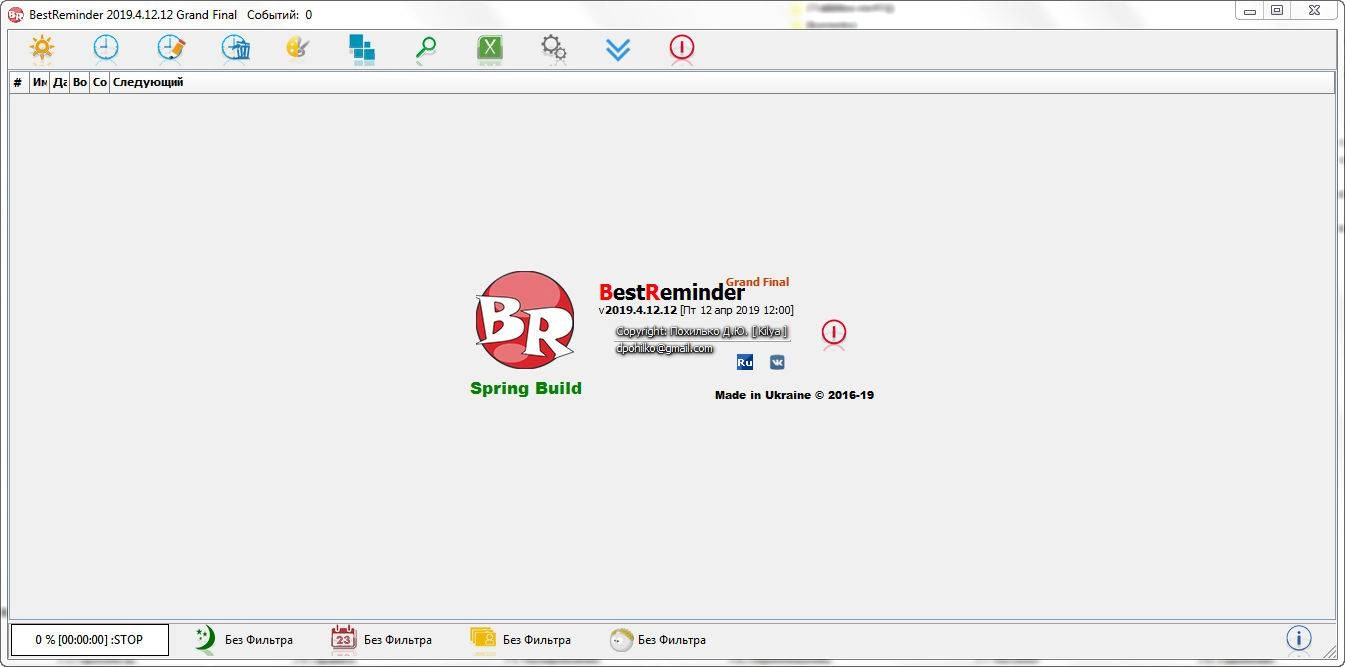Click the green crescent moon filter icon

(x=205, y=639)
